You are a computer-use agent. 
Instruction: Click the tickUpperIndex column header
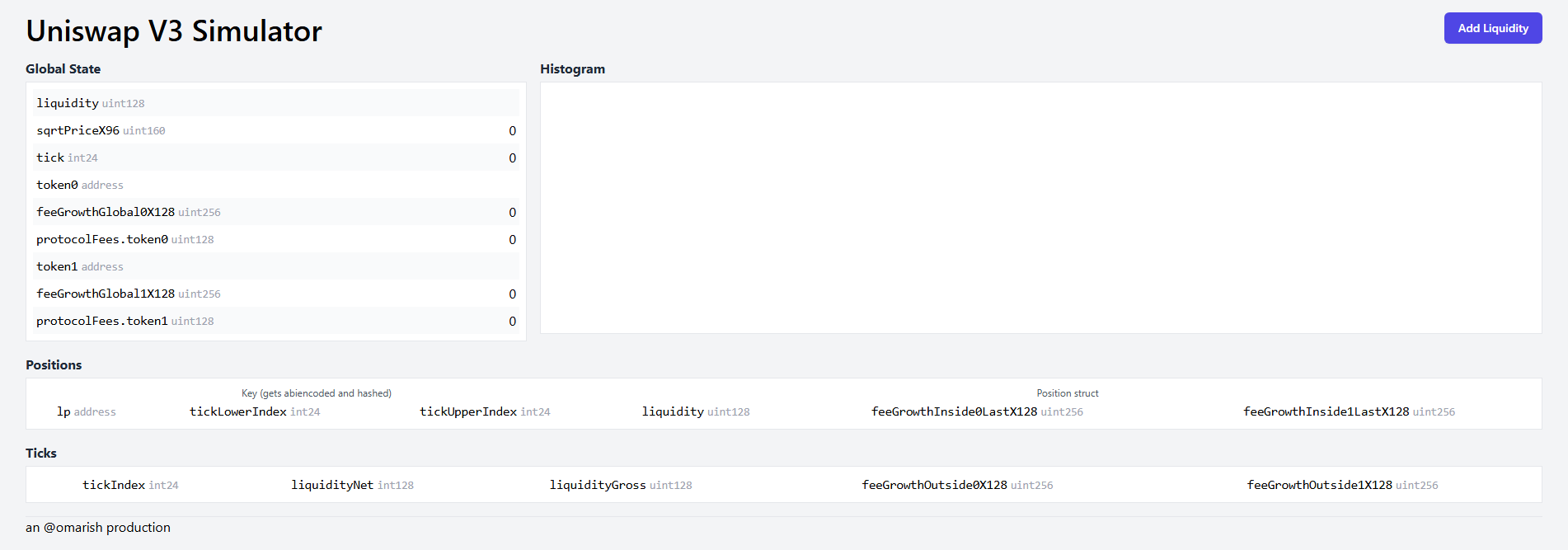click(485, 411)
